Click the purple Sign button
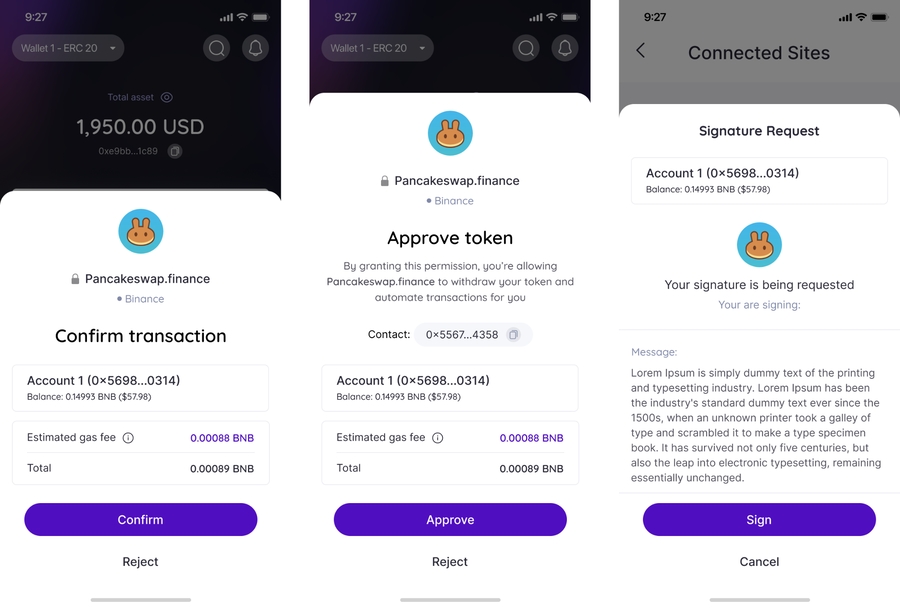 [x=759, y=520]
